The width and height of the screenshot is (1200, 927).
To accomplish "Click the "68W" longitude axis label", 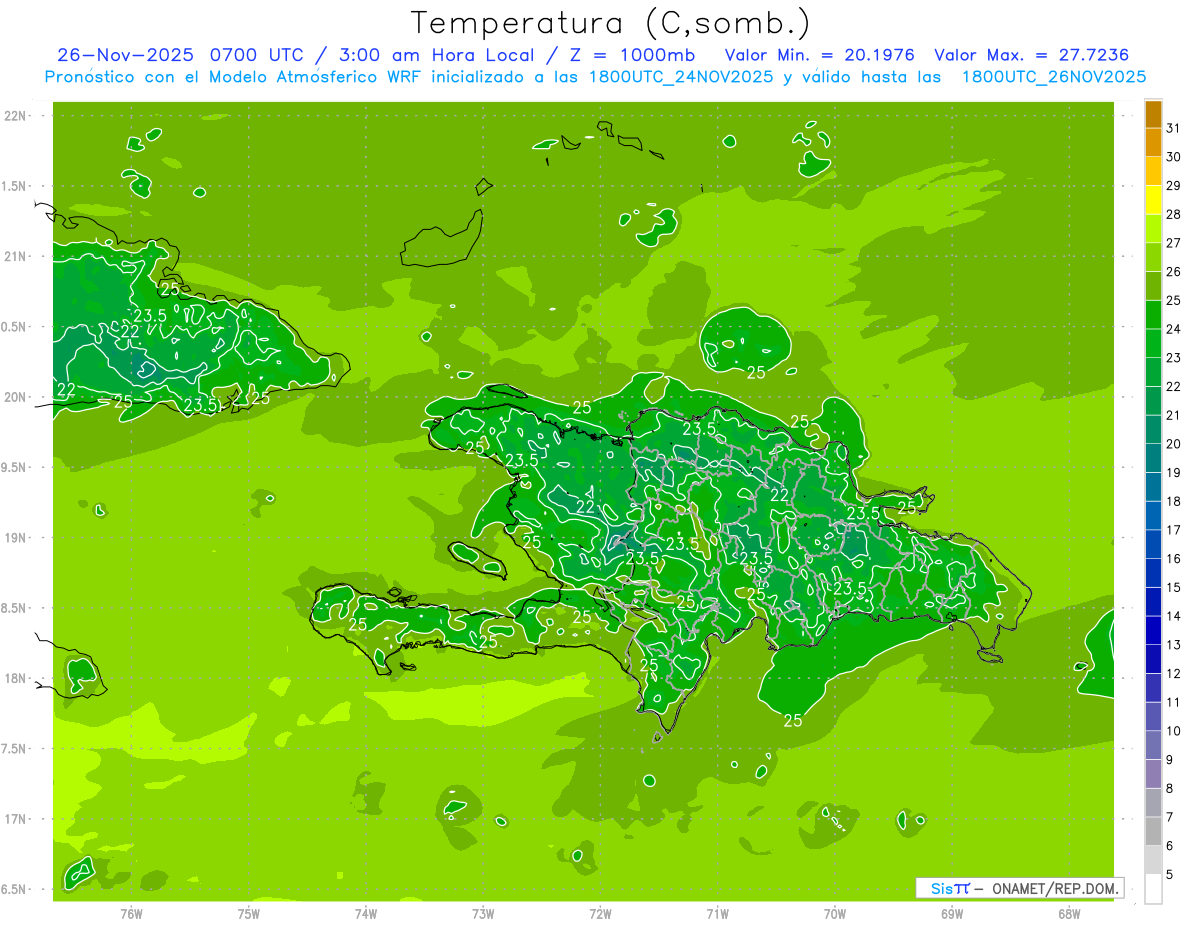I will coord(1069,913).
